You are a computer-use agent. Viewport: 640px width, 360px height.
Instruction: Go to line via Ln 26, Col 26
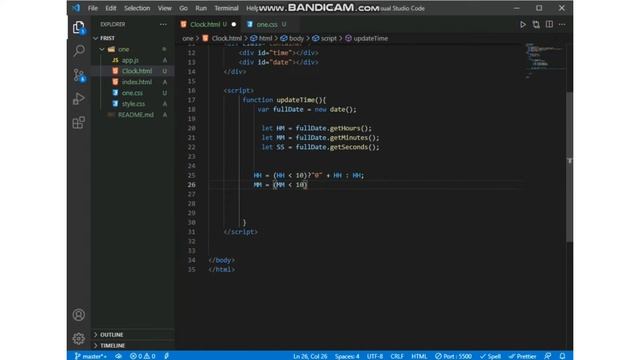310,356
